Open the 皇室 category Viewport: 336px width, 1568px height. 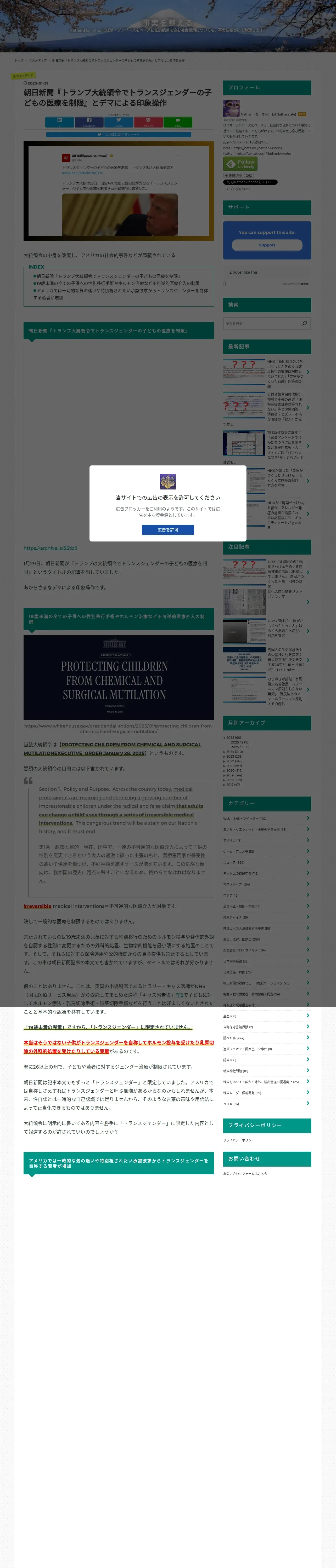coord(230,1016)
